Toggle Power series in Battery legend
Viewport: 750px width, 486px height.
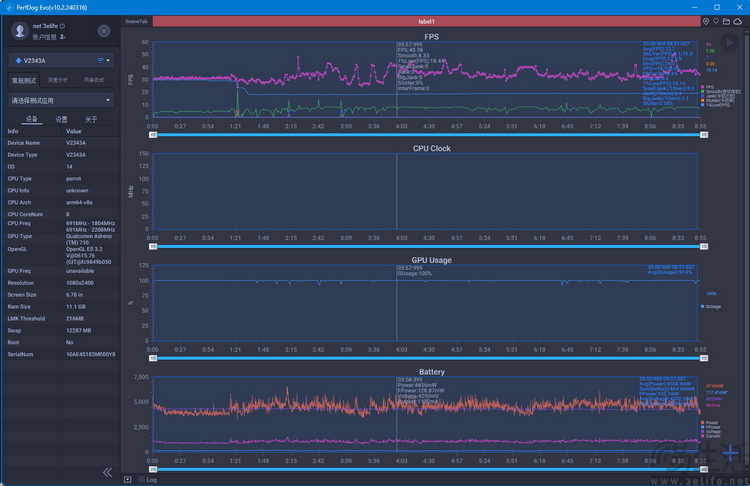click(x=709, y=423)
